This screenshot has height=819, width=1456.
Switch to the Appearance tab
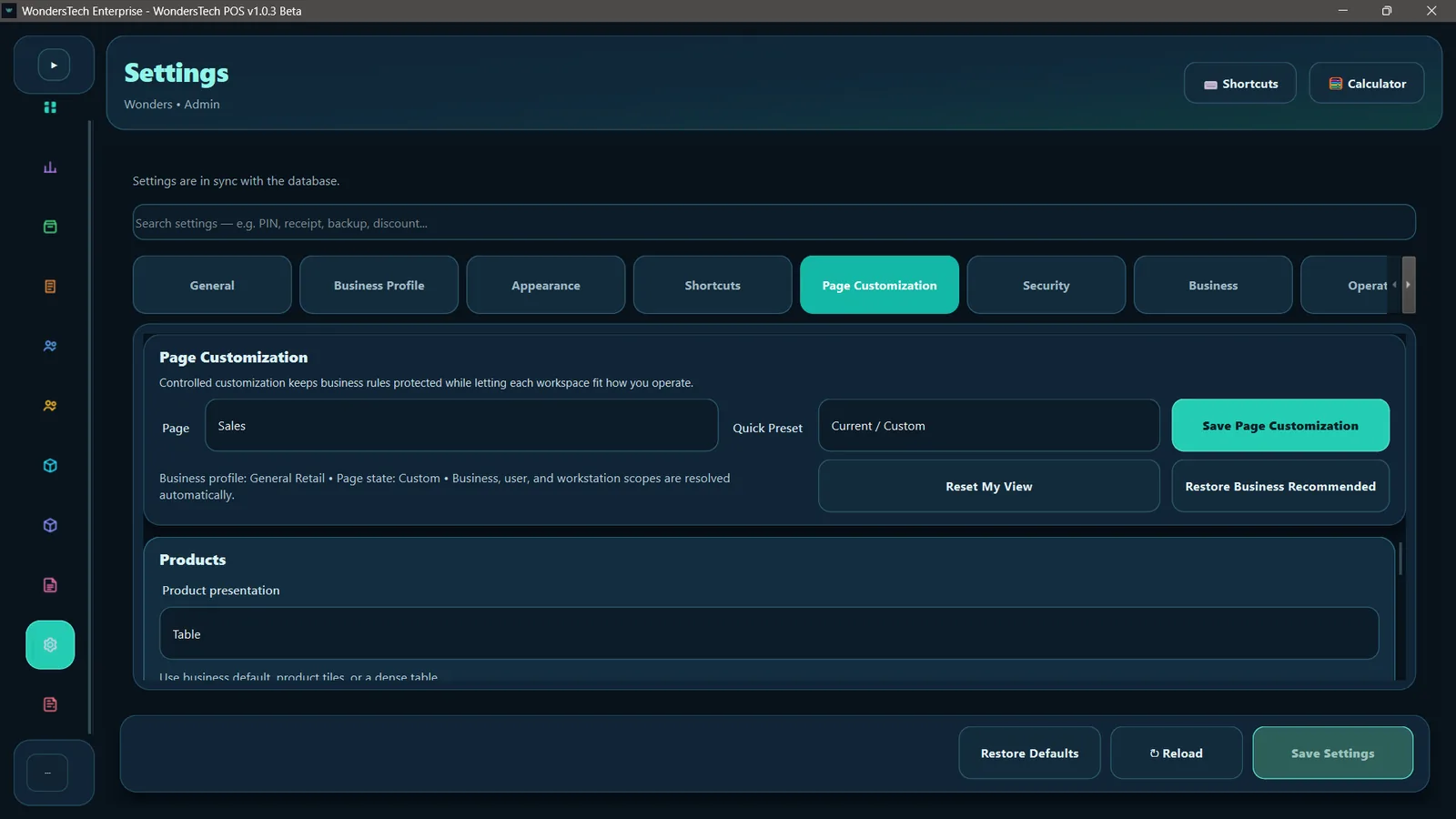(x=546, y=285)
